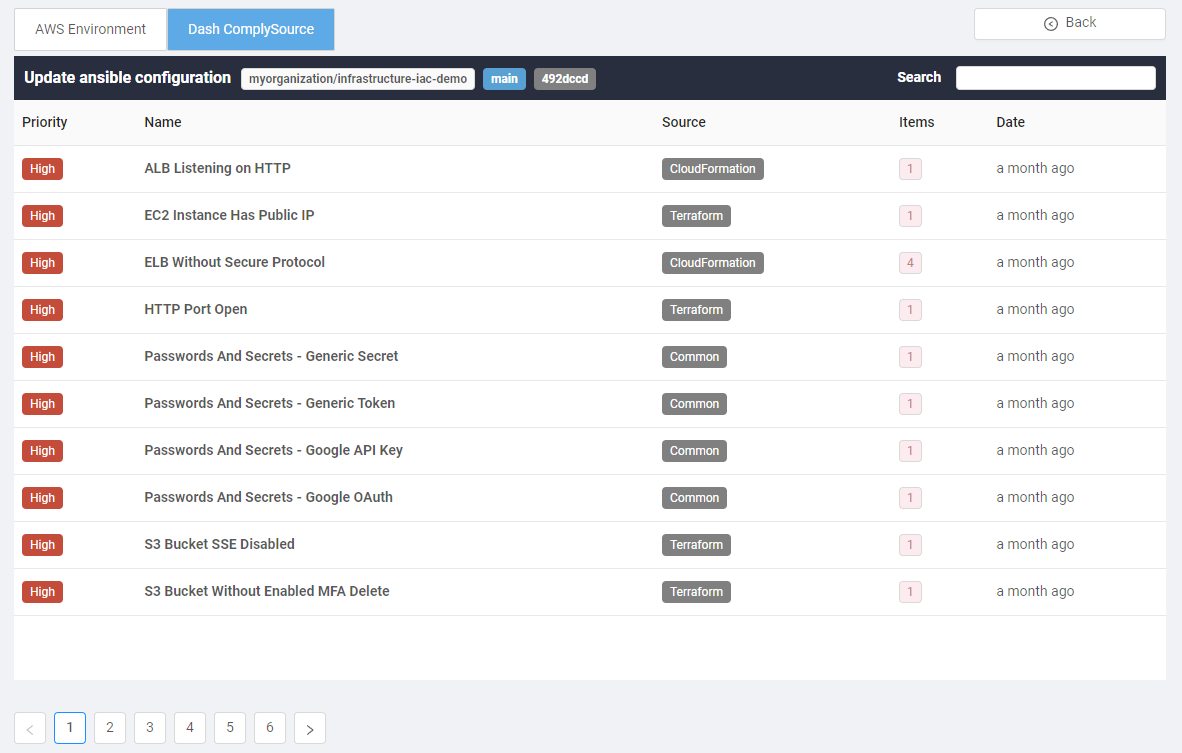Select the Dash ComplySource tab
Image resolution: width=1182 pixels, height=753 pixels.
click(x=251, y=29)
